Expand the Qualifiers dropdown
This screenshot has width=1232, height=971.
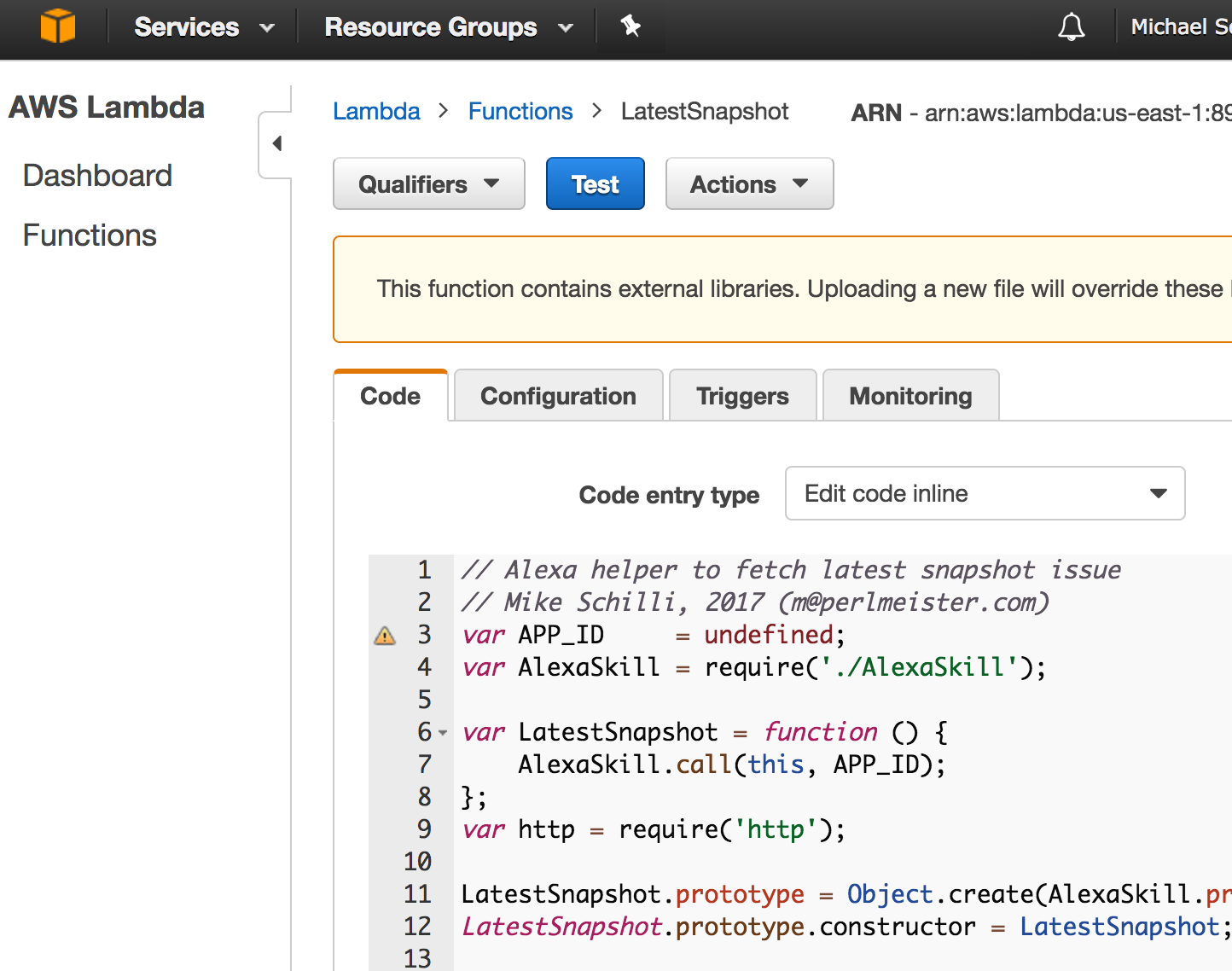click(429, 183)
